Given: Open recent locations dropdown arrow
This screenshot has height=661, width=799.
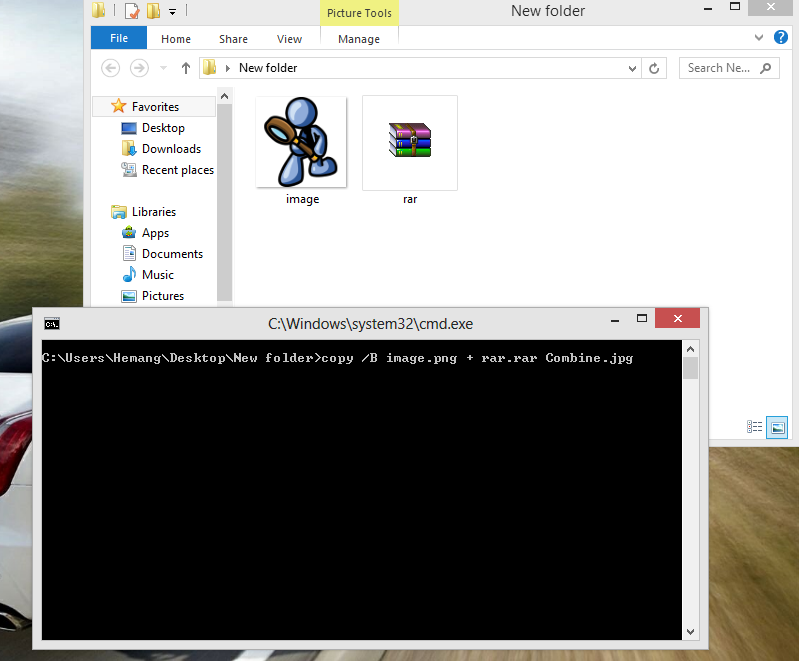Looking at the screenshot, I should [164, 68].
